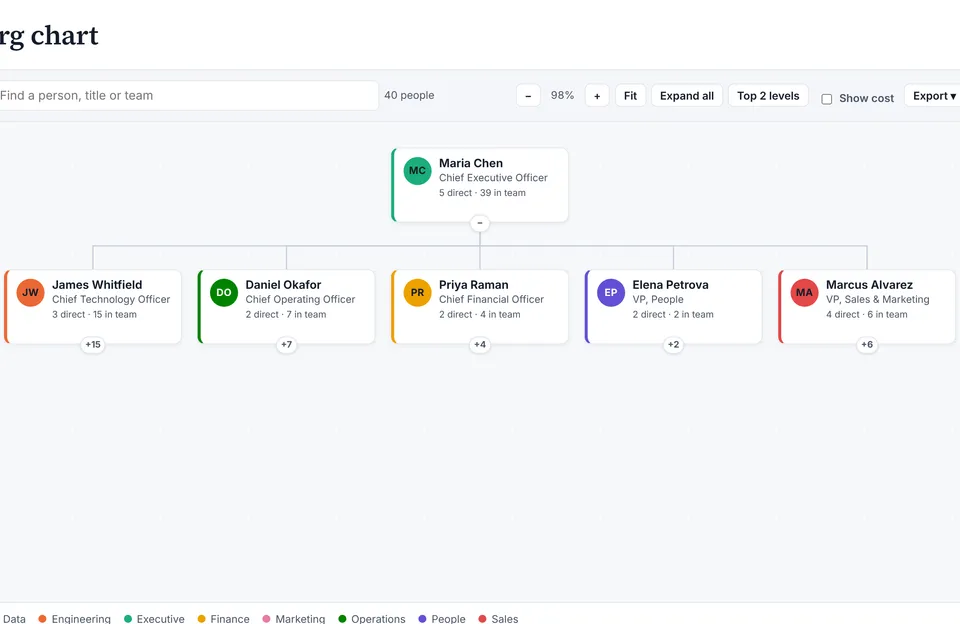
Task: Expand Priya Raman's +4 team
Action: (480, 344)
